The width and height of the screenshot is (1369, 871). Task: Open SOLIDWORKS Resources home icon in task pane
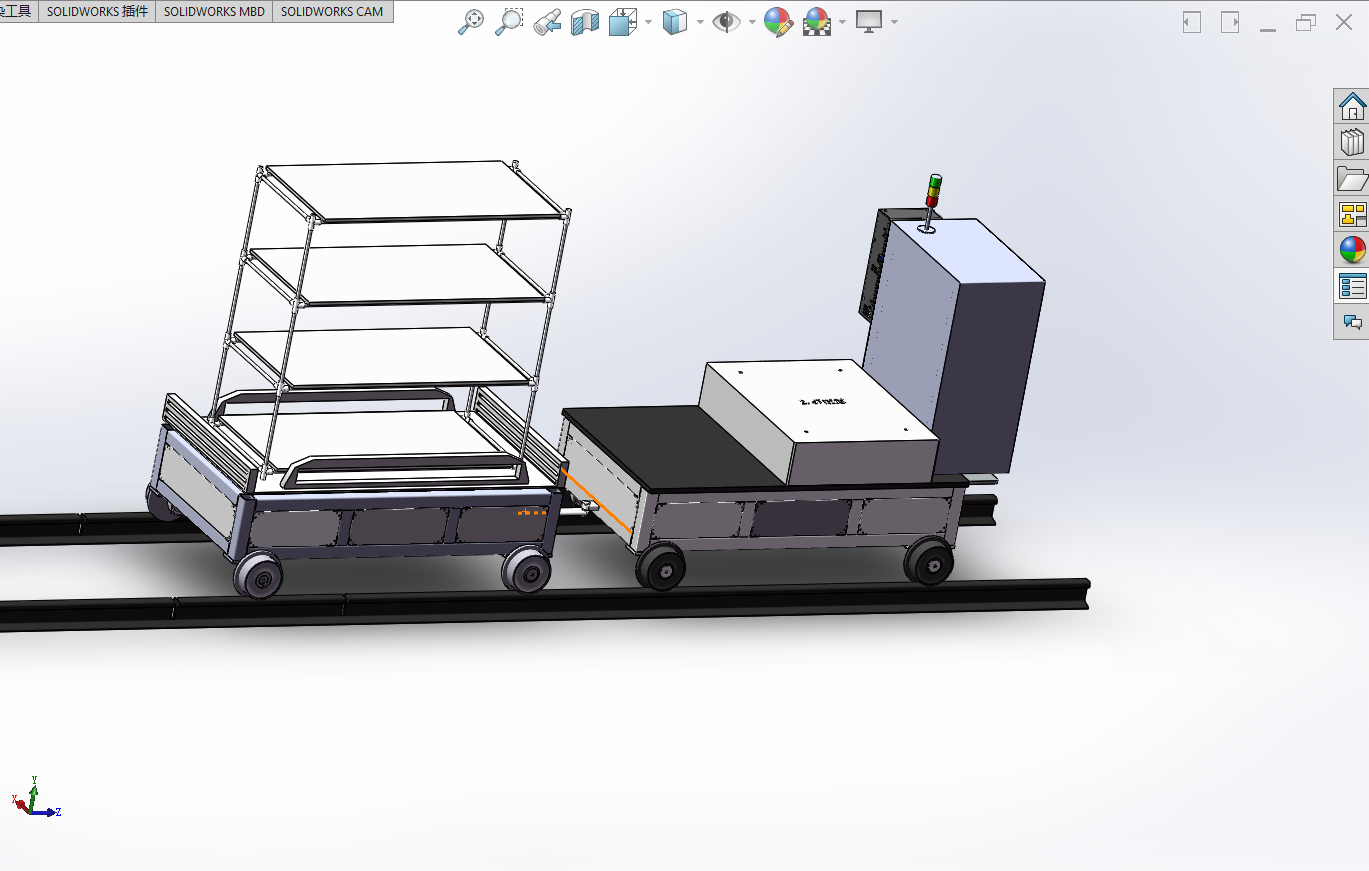coord(1352,105)
